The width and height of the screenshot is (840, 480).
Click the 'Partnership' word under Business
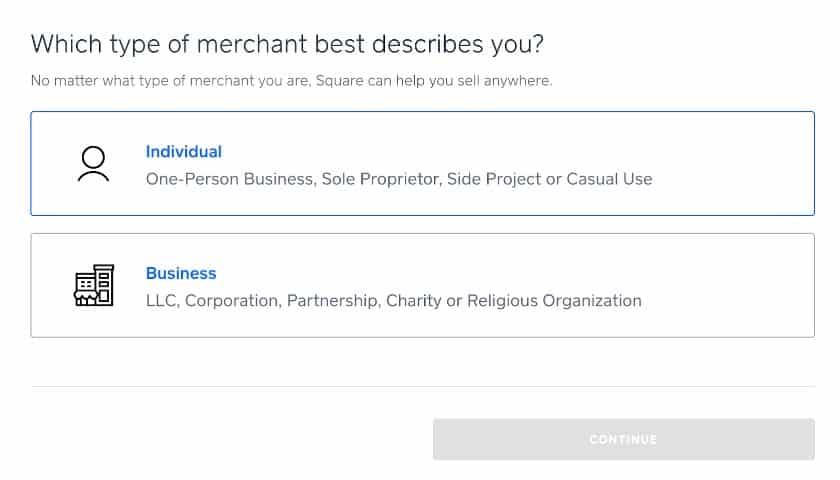point(332,301)
